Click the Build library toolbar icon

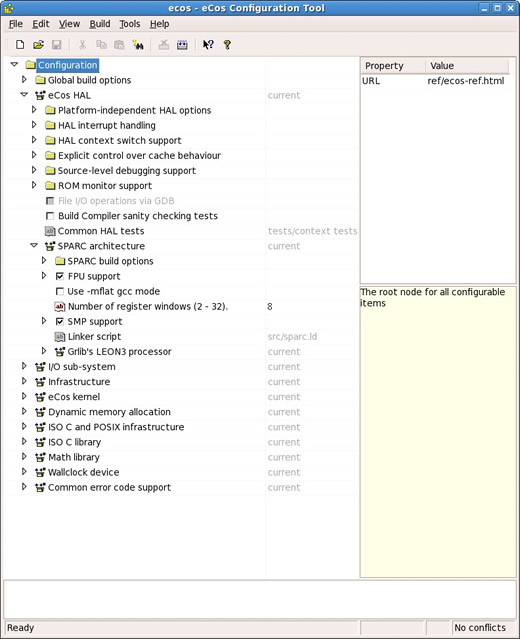[182, 44]
